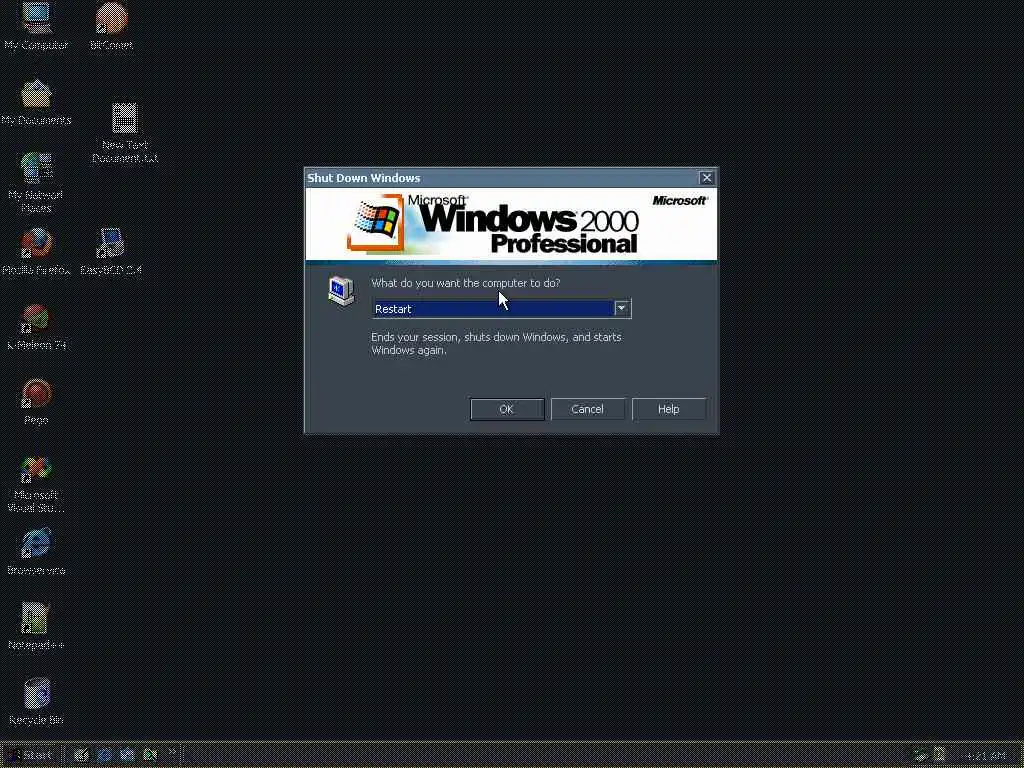Open the shutdown action dropdown arrow
Screen dimensions: 1024x768
point(622,308)
